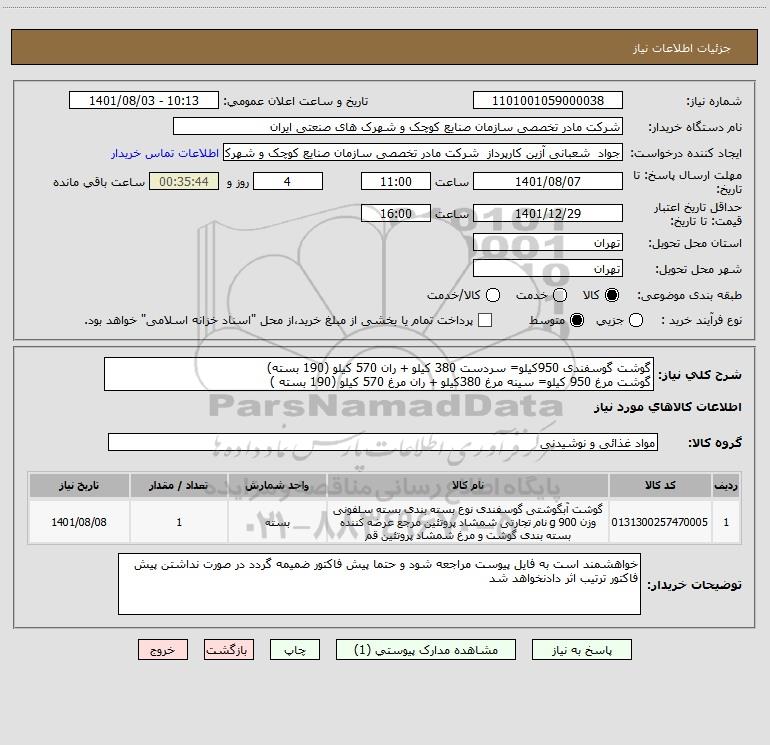The image size is (770, 745).
Task: Select the کالا/خدمت radio button
Action: coord(493,295)
